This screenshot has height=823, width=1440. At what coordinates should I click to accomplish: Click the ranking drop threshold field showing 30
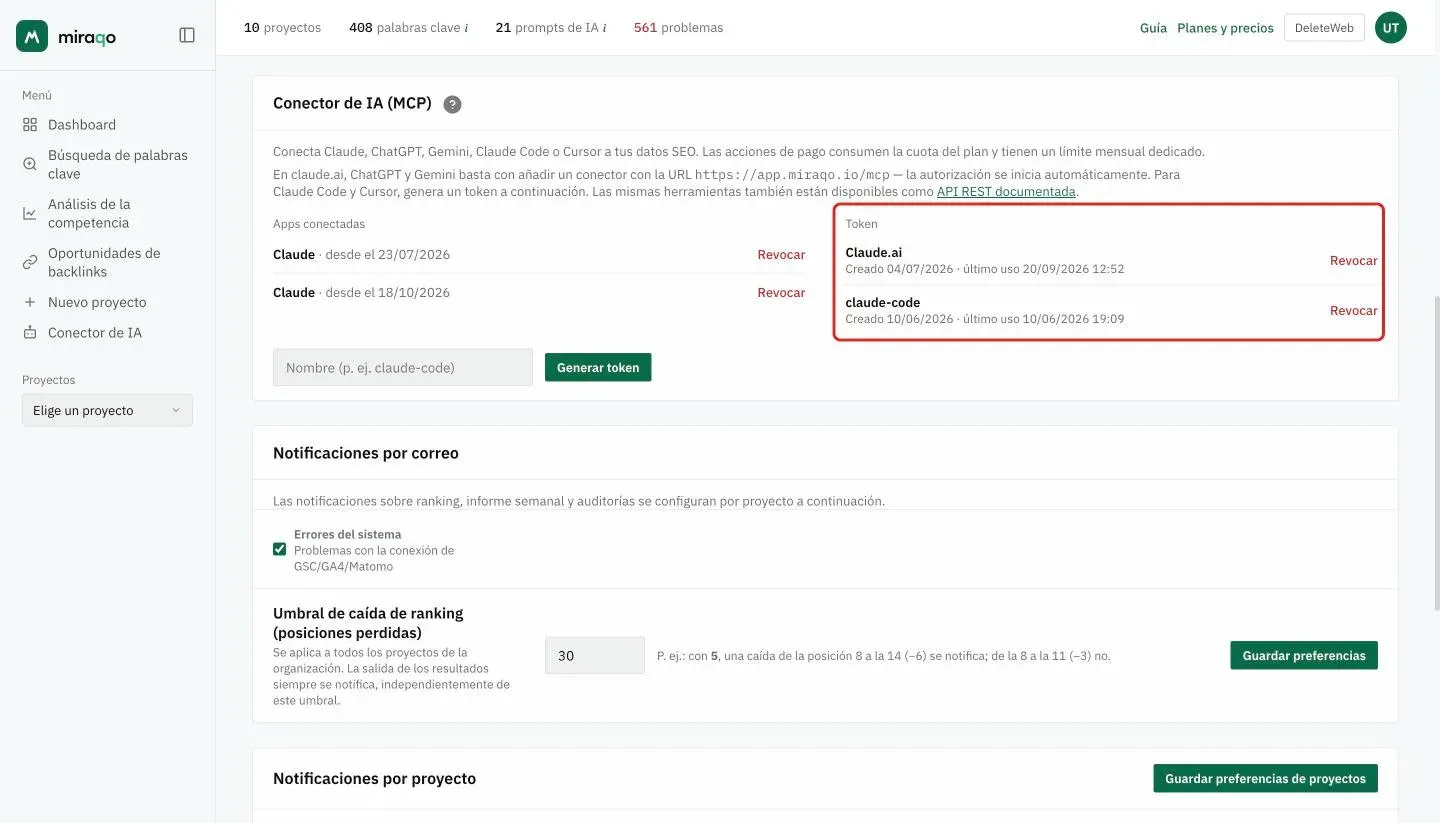(595, 655)
